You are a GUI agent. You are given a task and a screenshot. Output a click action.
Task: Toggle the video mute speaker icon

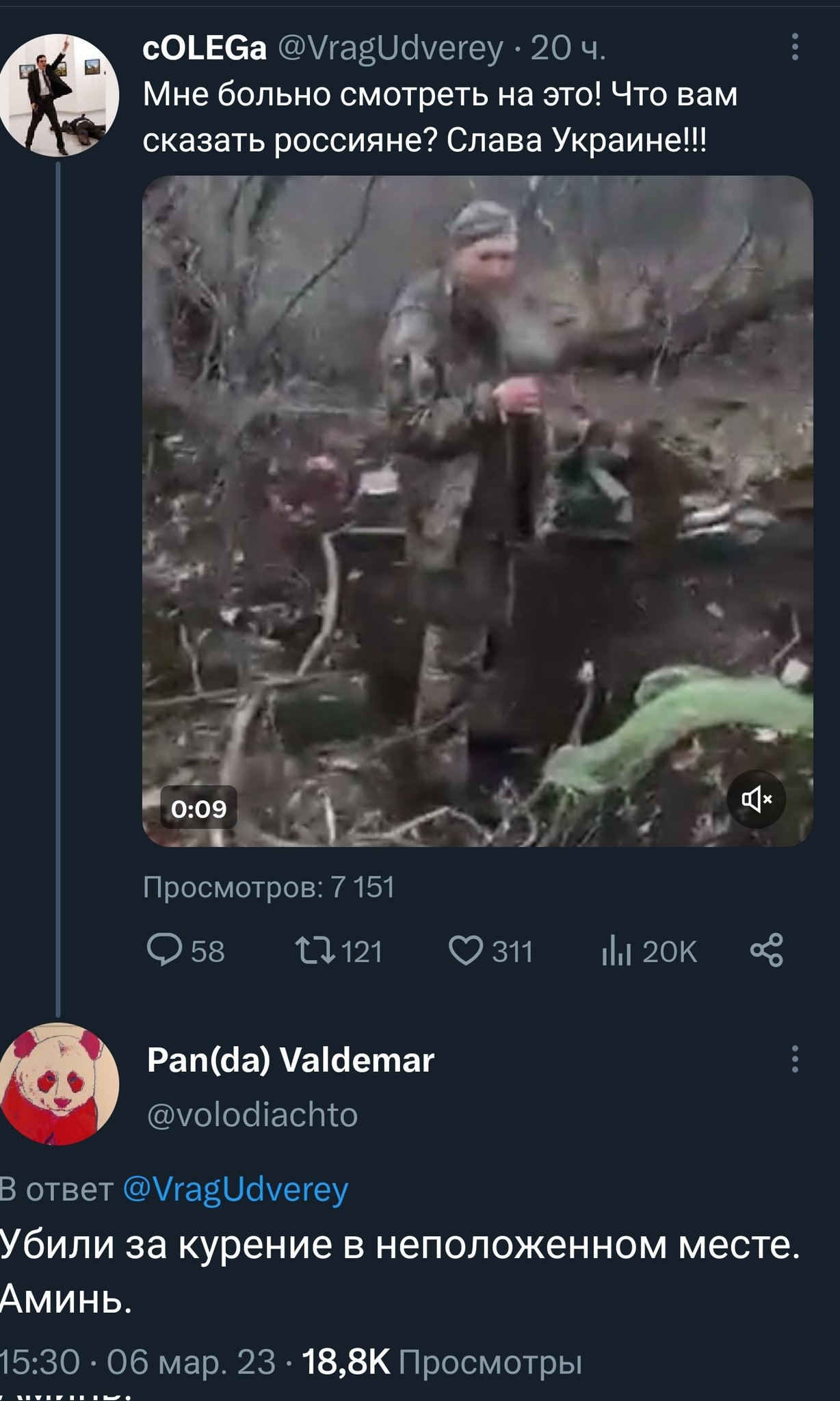[756, 799]
